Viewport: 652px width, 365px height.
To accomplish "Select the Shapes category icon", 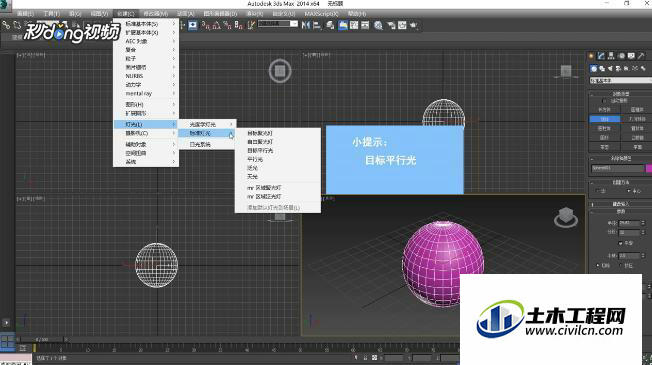I will point(602,69).
